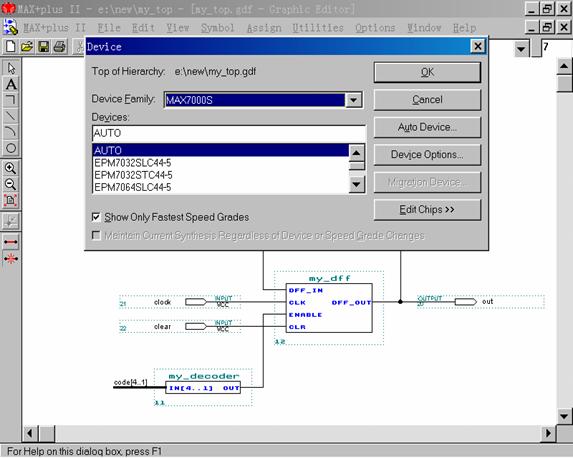Click OK in Device dialog
573x458 pixels.
tap(427, 72)
